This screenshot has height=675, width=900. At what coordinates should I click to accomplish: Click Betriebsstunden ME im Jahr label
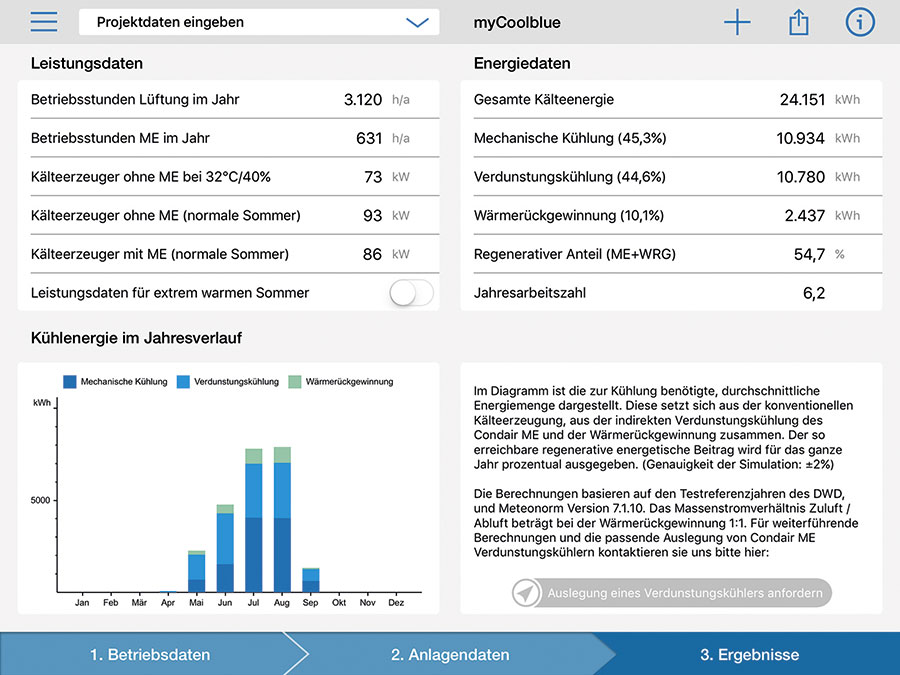(x=120, y=138)
